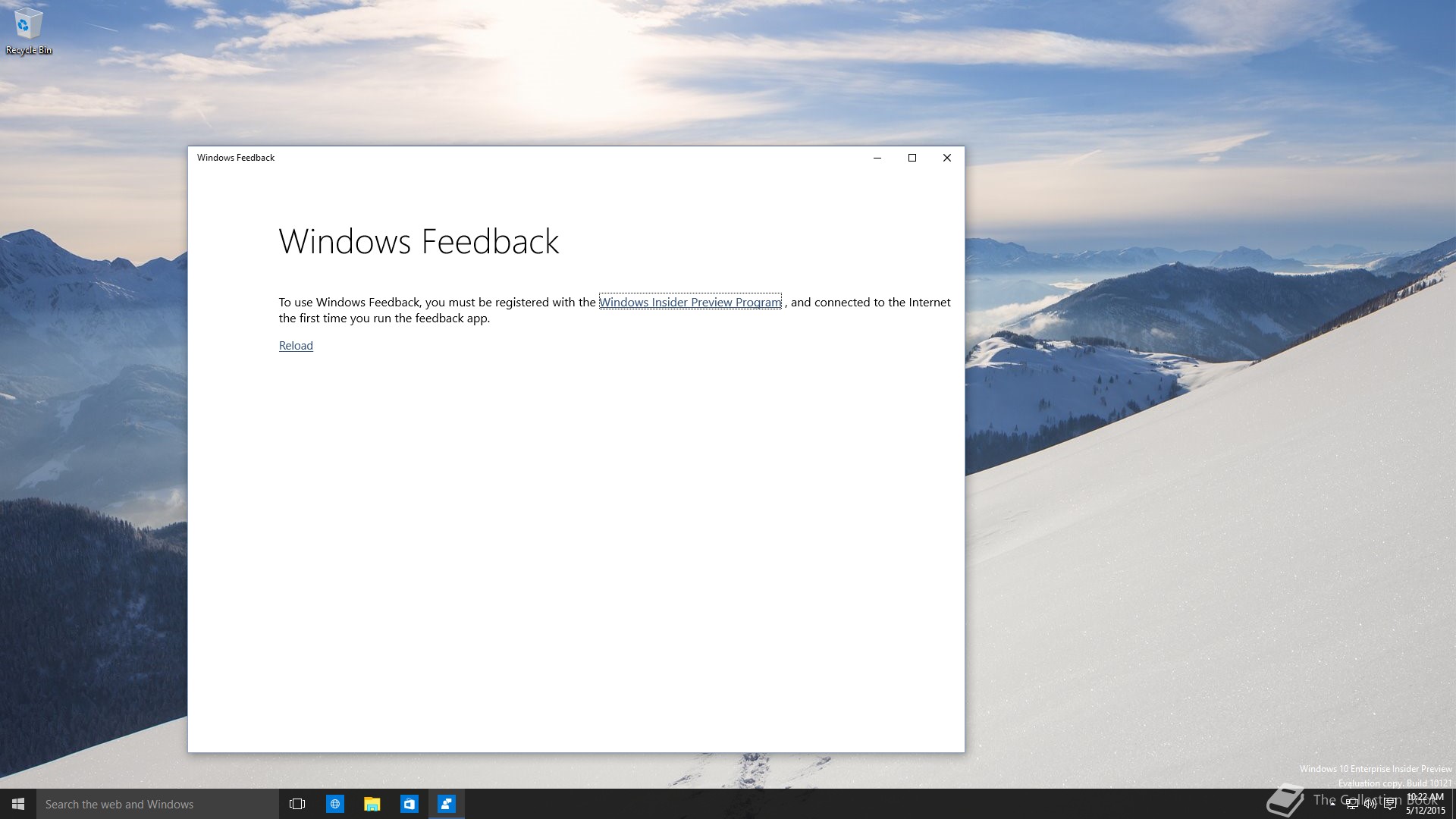Open the Store app on taskbar
The width and height of the screenshot is (1456, 819).
pyautogui.click(x=409, y=804)
